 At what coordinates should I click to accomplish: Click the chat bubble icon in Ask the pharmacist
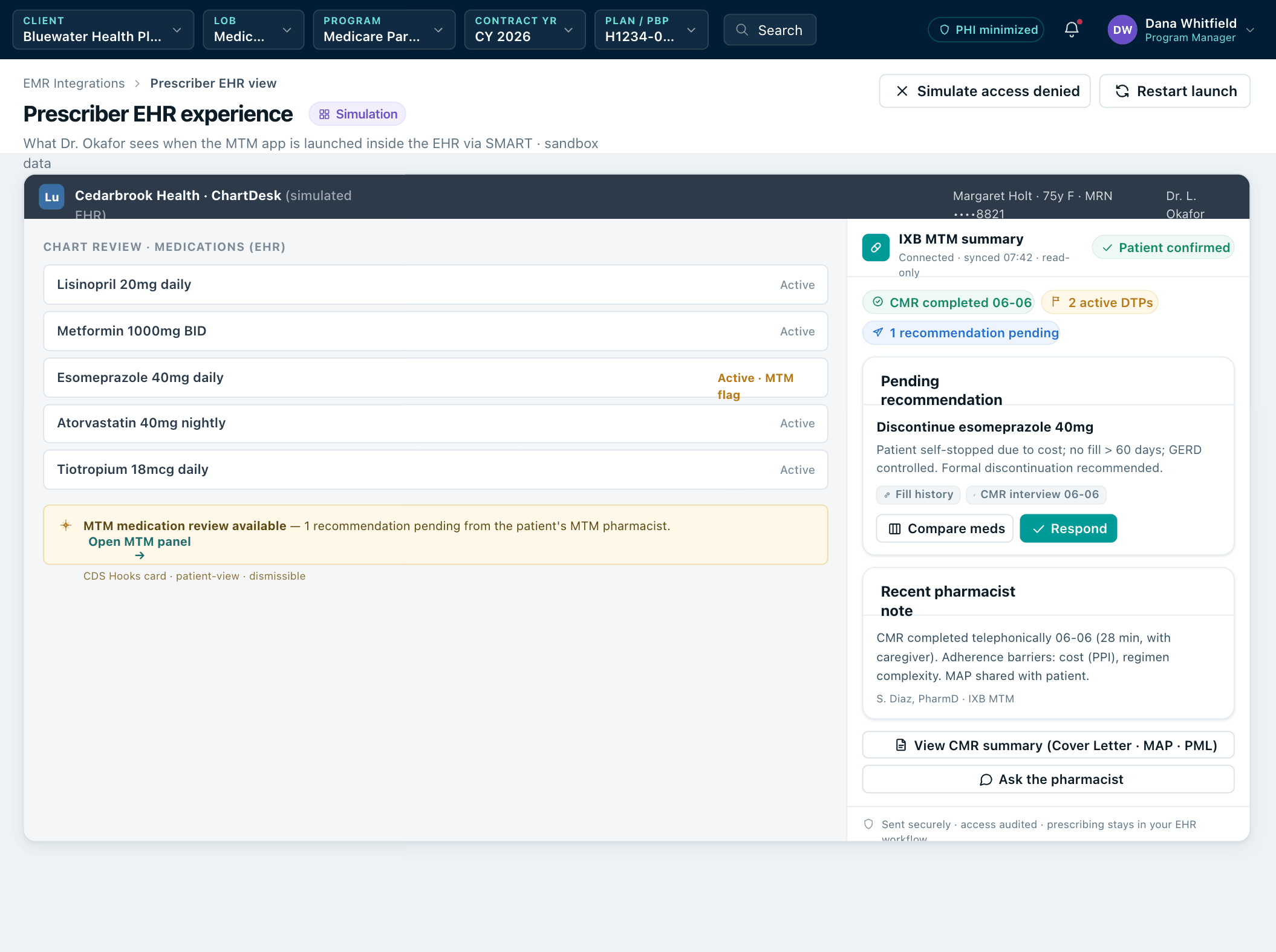coord(986,780)
